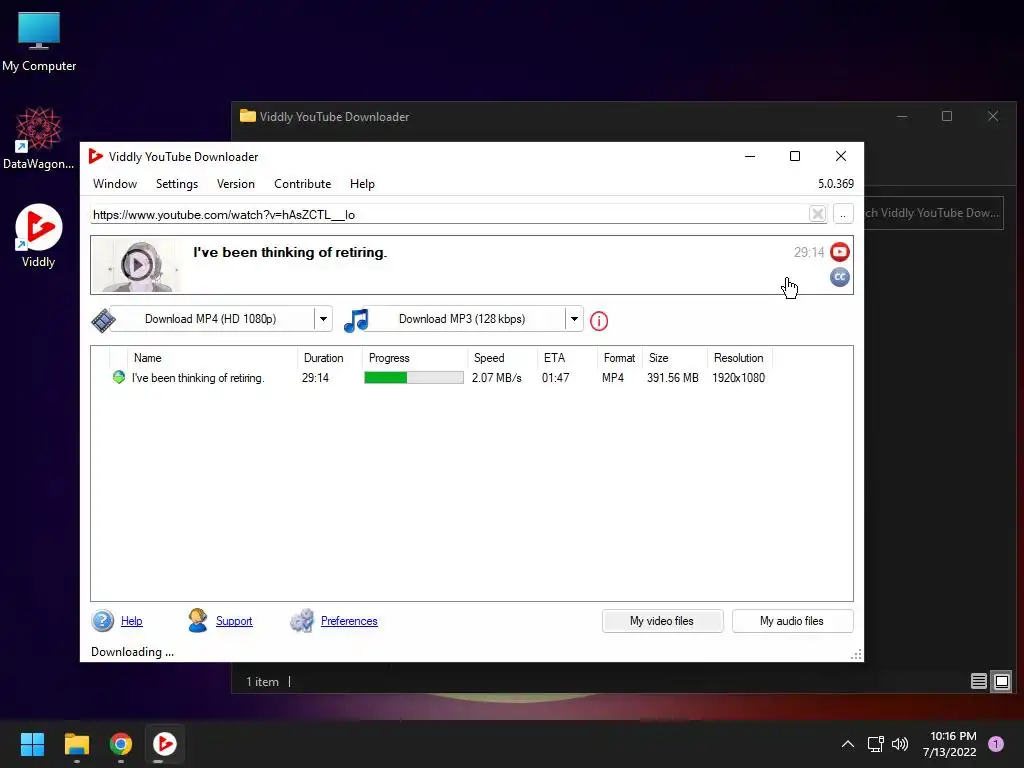
Task: Open My audio files
Action: 792,620
